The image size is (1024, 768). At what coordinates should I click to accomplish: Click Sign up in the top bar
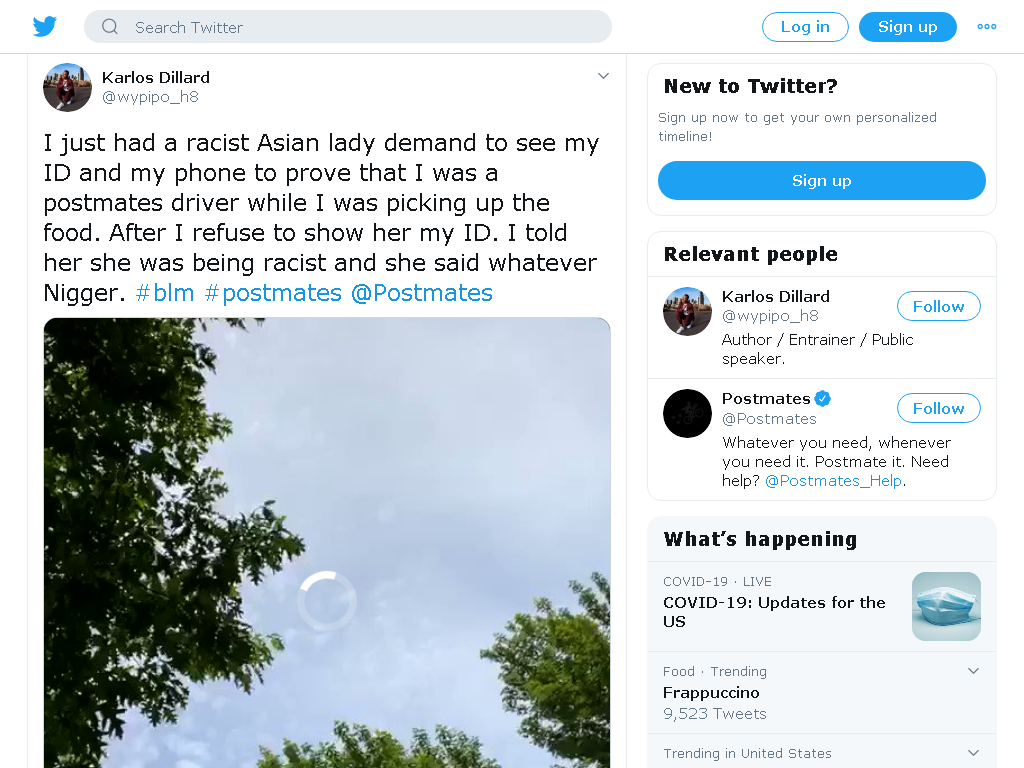(x=908, y=27)
